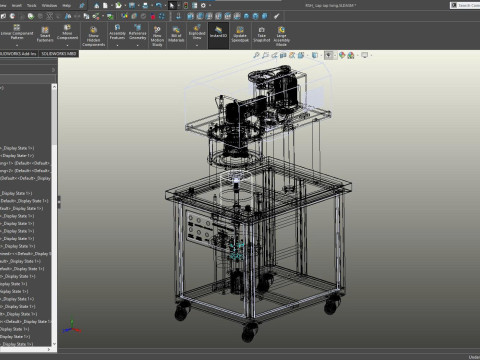Click feature tree scrollbar down arrow
The height and width of the screenshot is (360, 480).
[x=54, y=344]
